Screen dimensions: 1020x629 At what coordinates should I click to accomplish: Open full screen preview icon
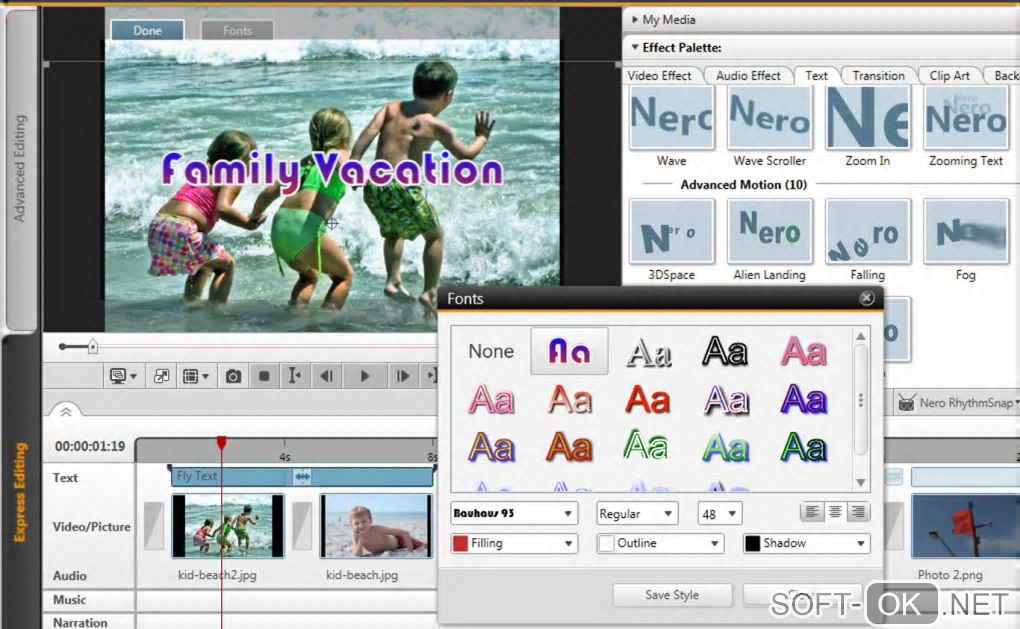click(161, 376)
